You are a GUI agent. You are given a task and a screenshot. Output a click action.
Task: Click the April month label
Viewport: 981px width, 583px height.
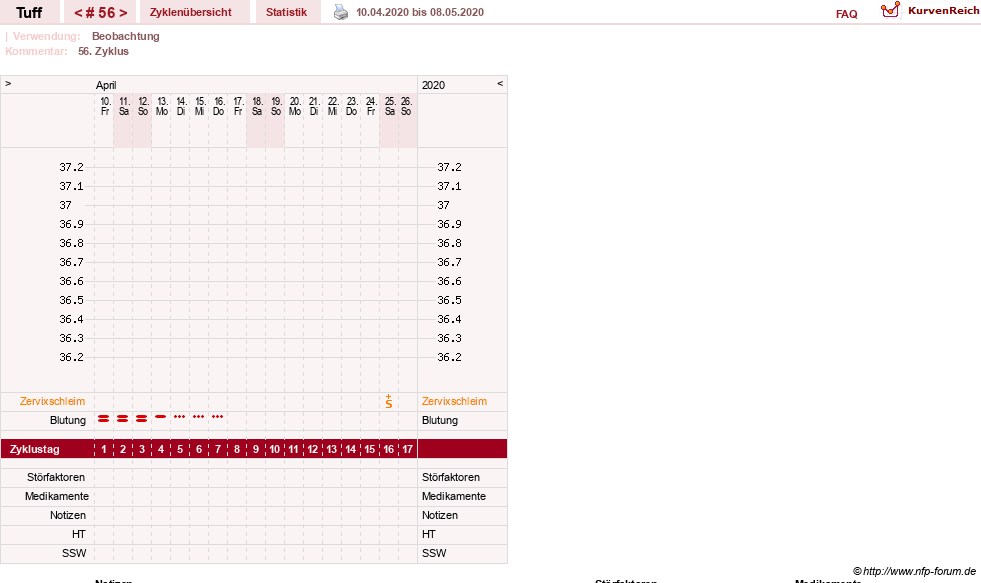[x=106, y=85]
